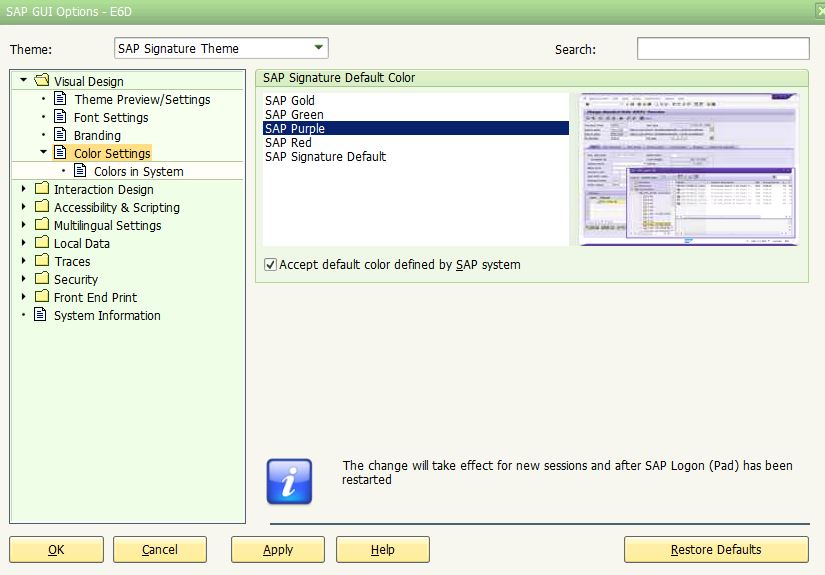
Task: Select the Visual Design label
Action: point(88,82)
